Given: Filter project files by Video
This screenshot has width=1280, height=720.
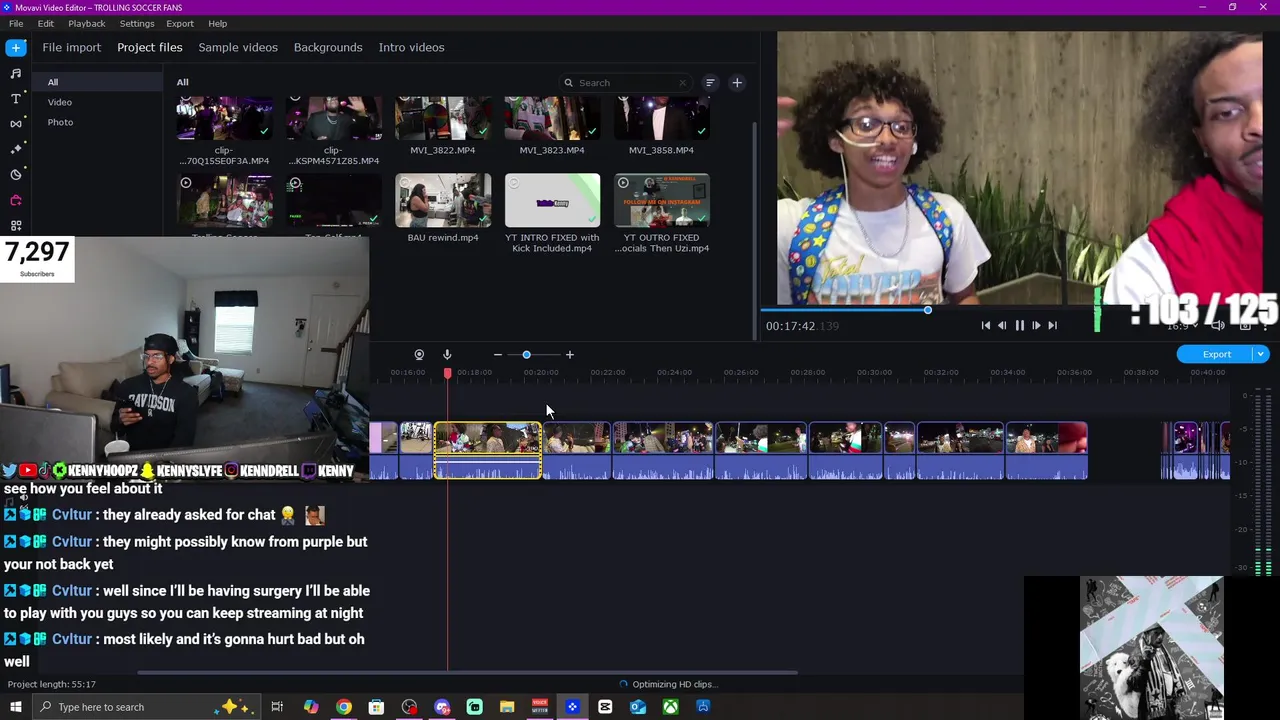Looking at the screenshot, I should (x=60, y=102).
